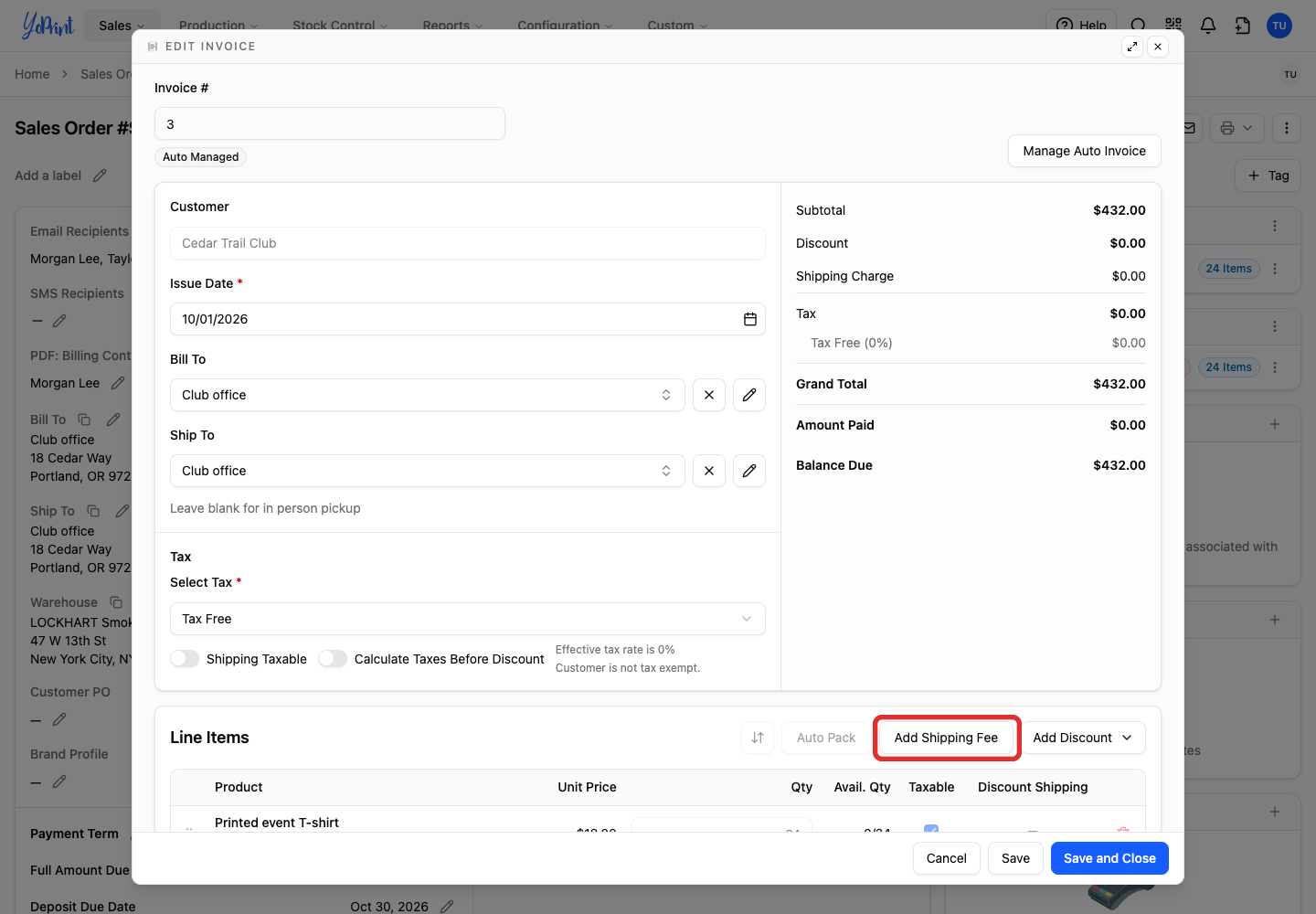The height and width of the screenshot is (914, 1316).
Task: Click the Invoice number field
Action: pos(330,123)
